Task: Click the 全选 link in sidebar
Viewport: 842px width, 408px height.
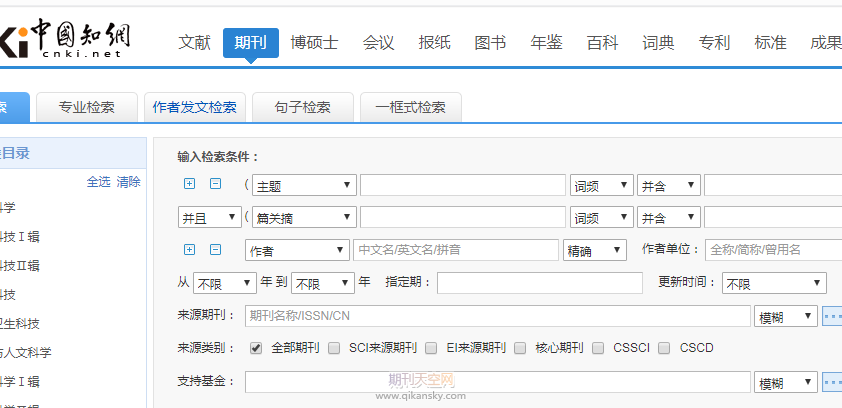Action: [98, 182]
